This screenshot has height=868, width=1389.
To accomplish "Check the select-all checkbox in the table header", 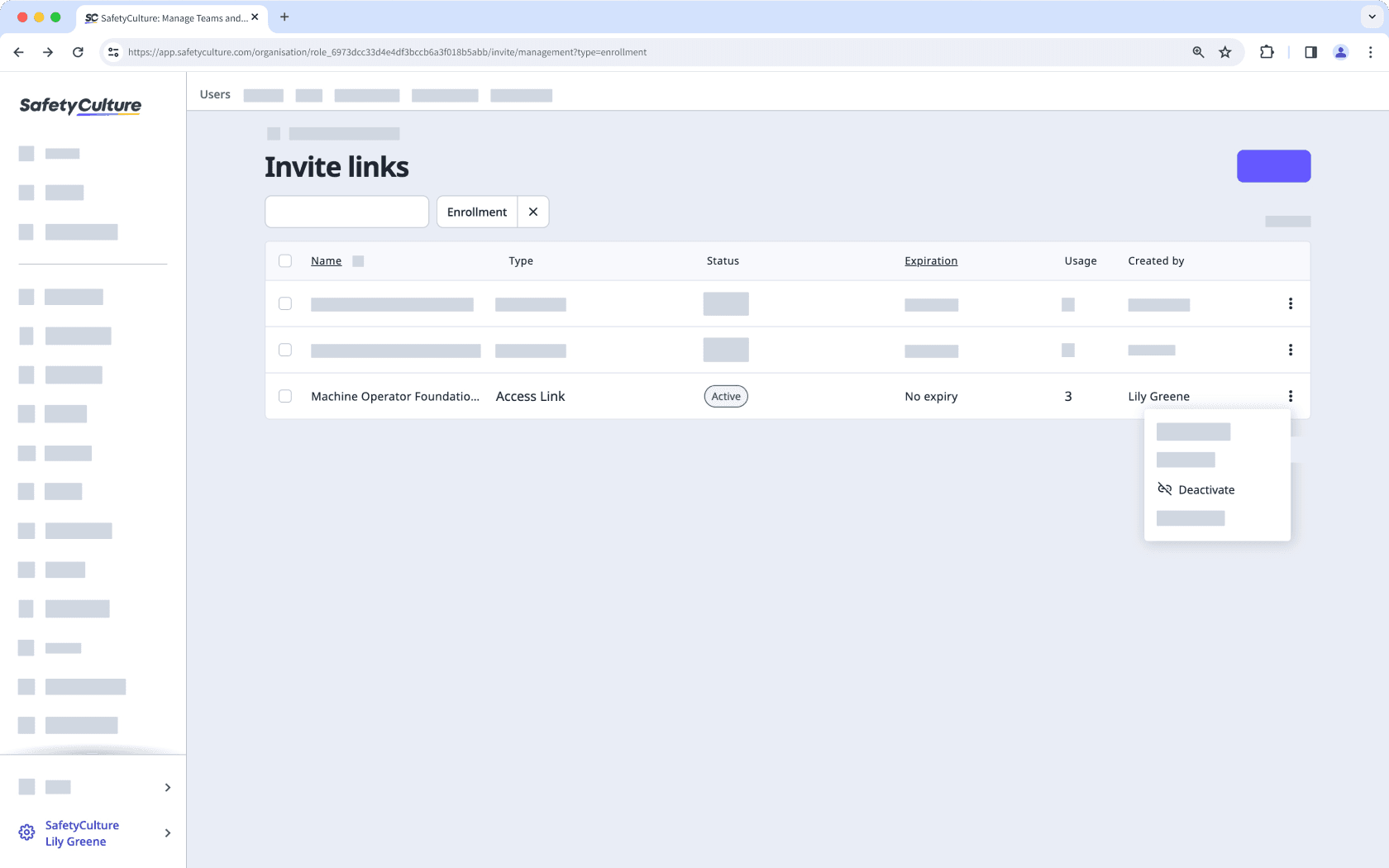I will pyautogui.click(x=285, y=260).
